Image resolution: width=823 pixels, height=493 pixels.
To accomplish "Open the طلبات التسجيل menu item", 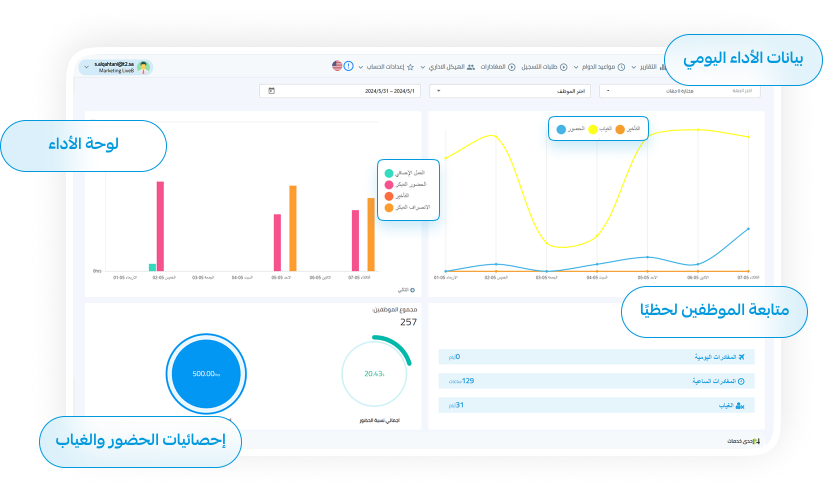I will point(543,66).
